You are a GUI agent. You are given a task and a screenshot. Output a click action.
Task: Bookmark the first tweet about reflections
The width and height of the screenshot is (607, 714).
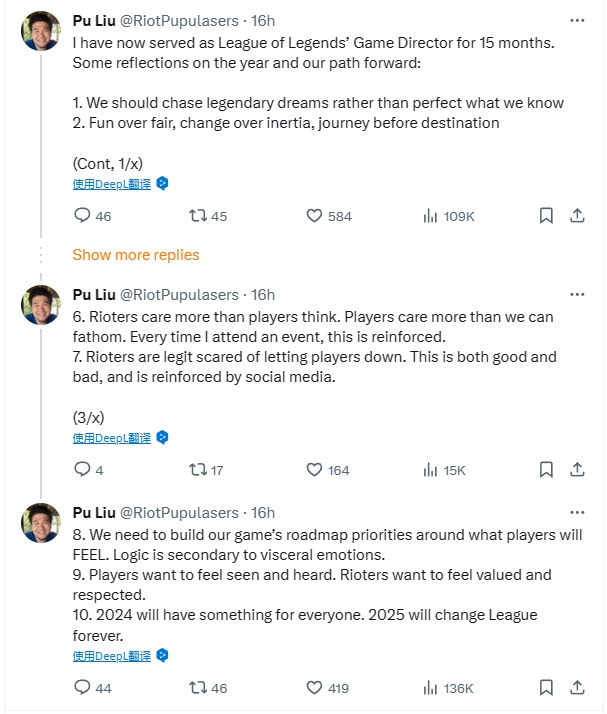tap(546, 216)
